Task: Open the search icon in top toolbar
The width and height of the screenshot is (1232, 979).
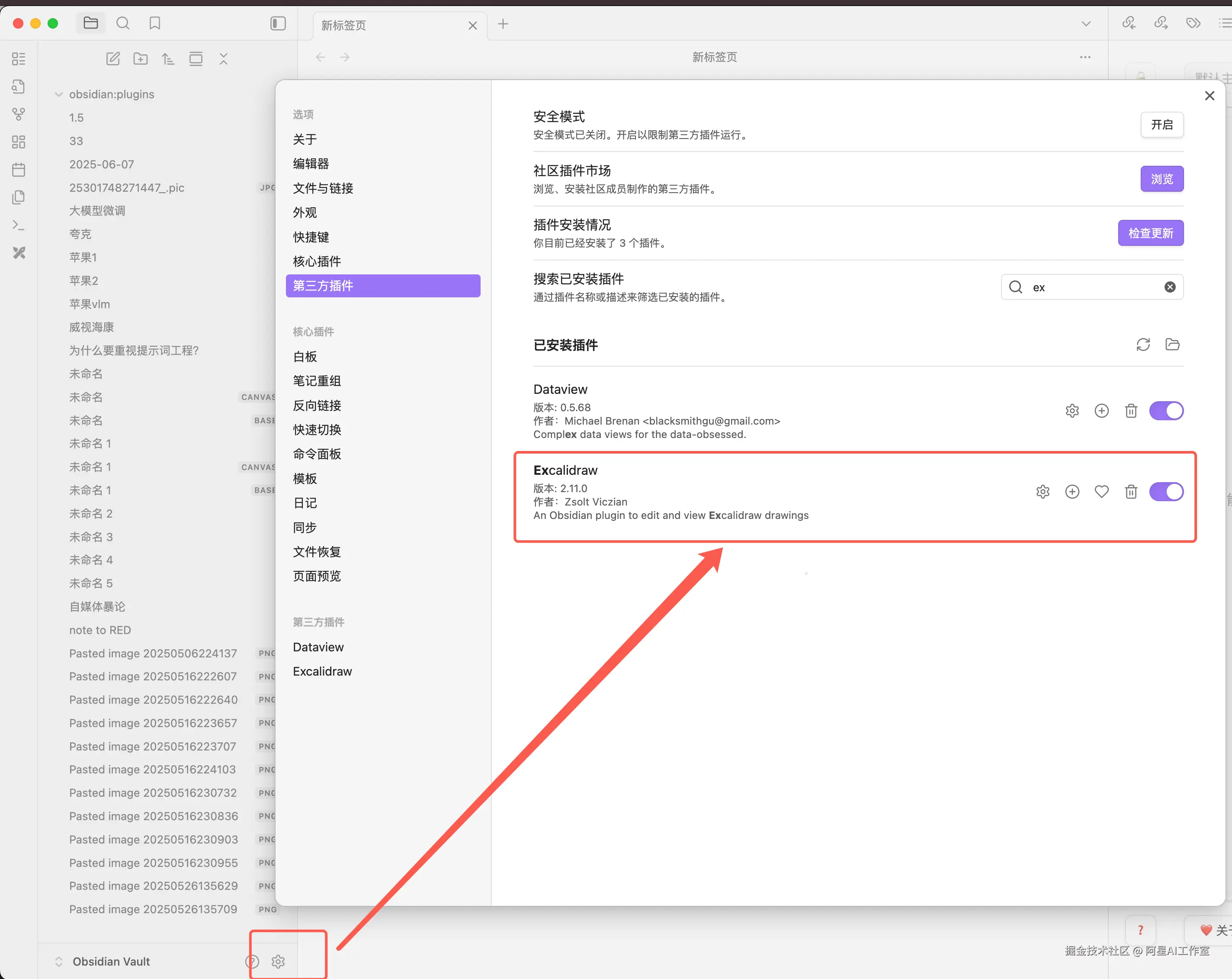Action: click(123, 23)
